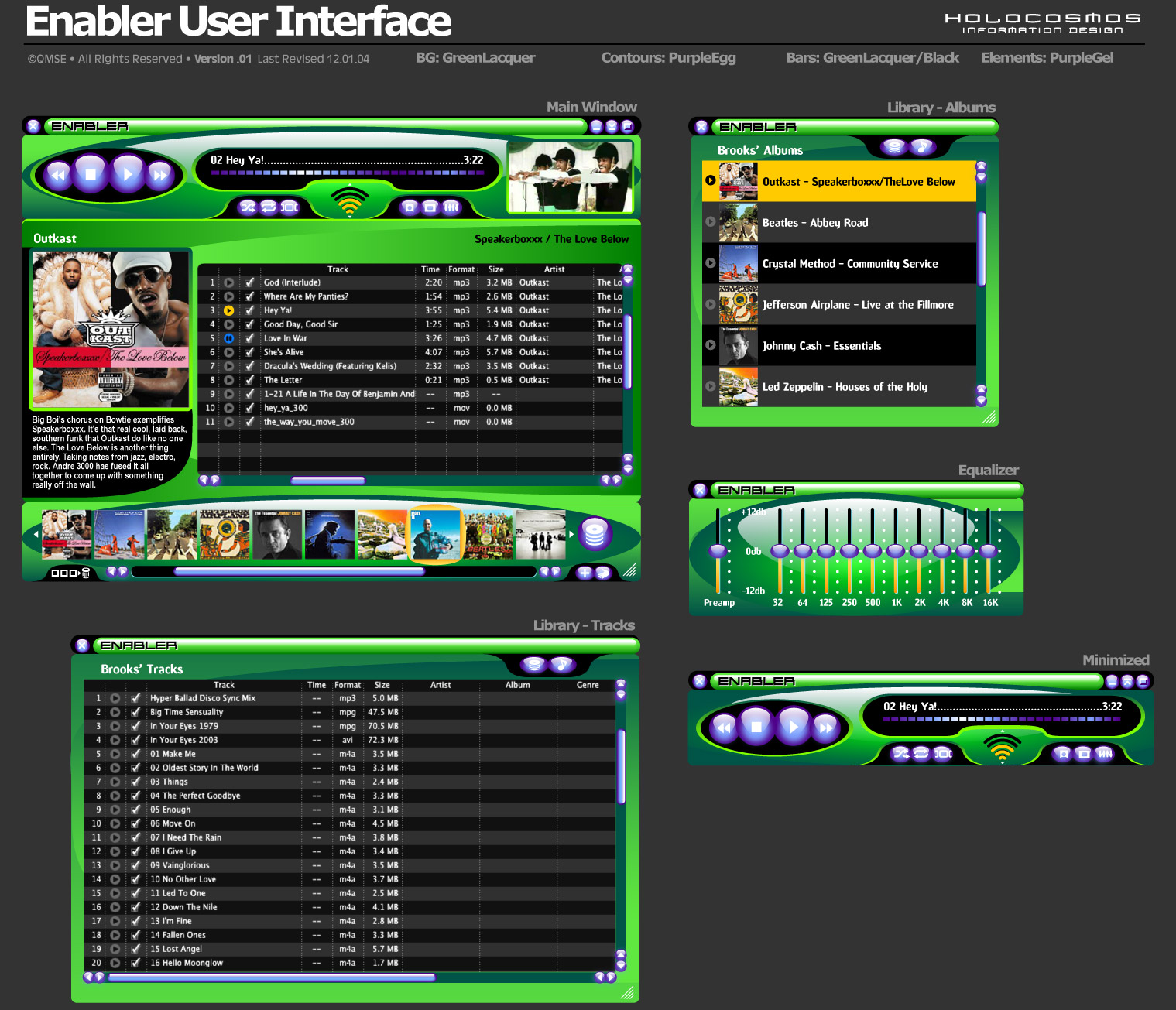1176x1010 pixels.
Task: Click Time column header in Main Window
Action: pos(430,269)
